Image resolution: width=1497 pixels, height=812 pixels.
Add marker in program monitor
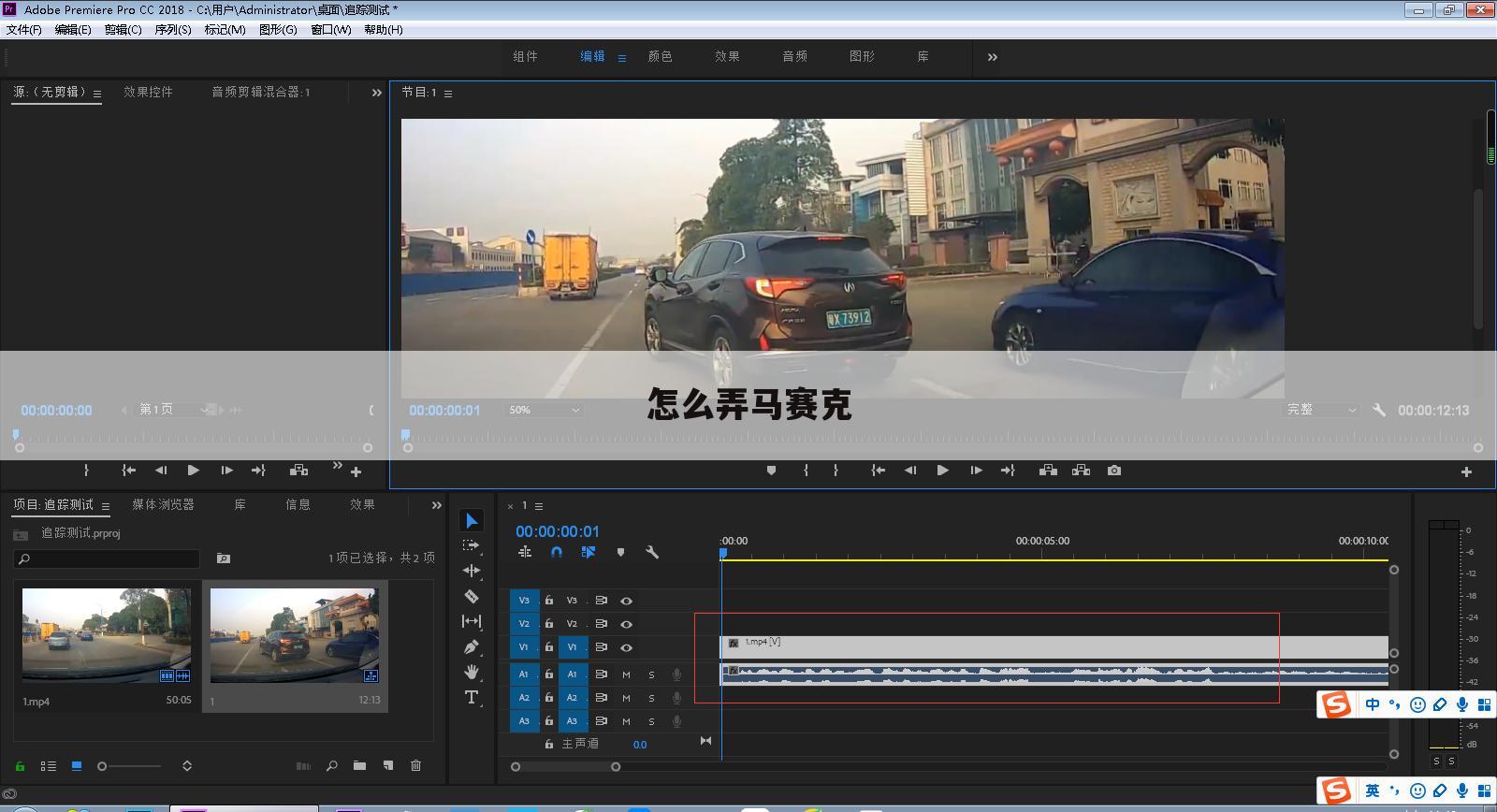tap(771, 471)
